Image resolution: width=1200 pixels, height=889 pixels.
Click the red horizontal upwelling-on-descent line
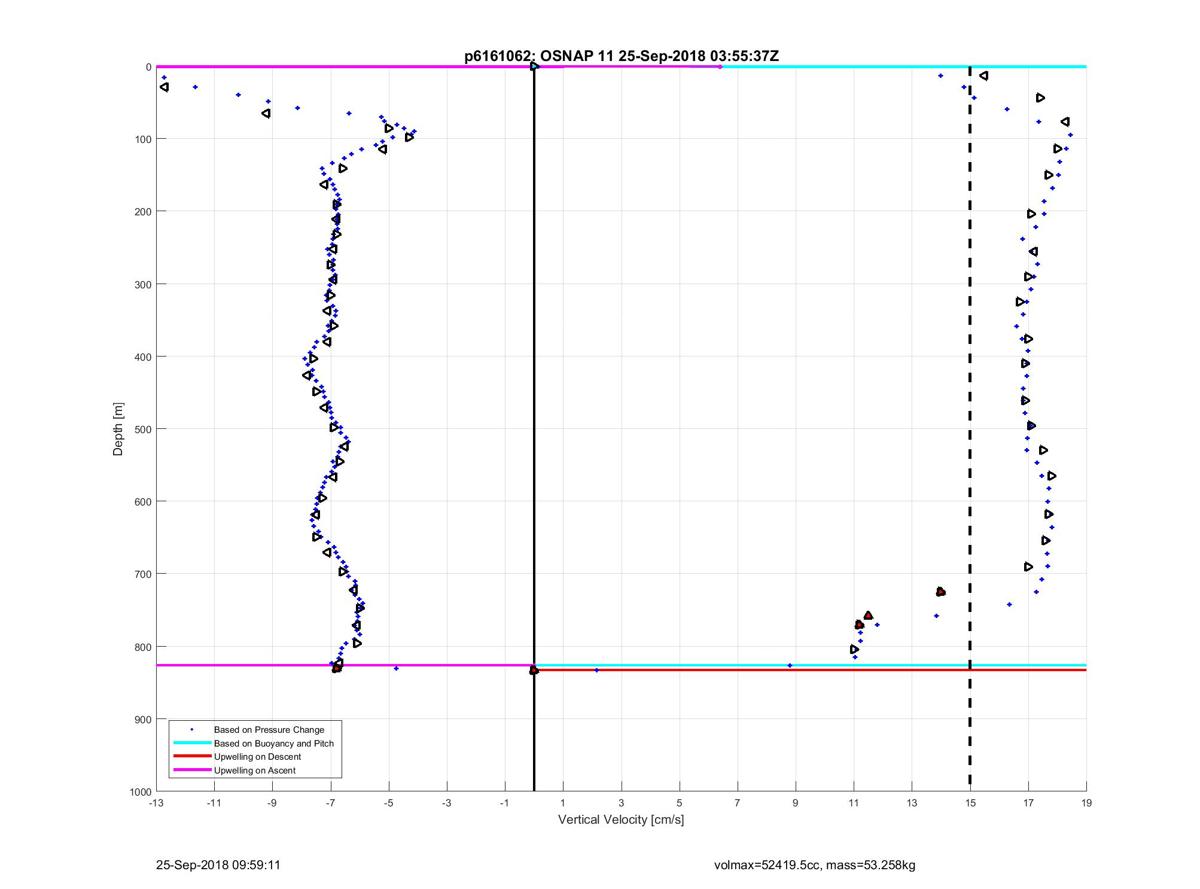tap(810, 670)
